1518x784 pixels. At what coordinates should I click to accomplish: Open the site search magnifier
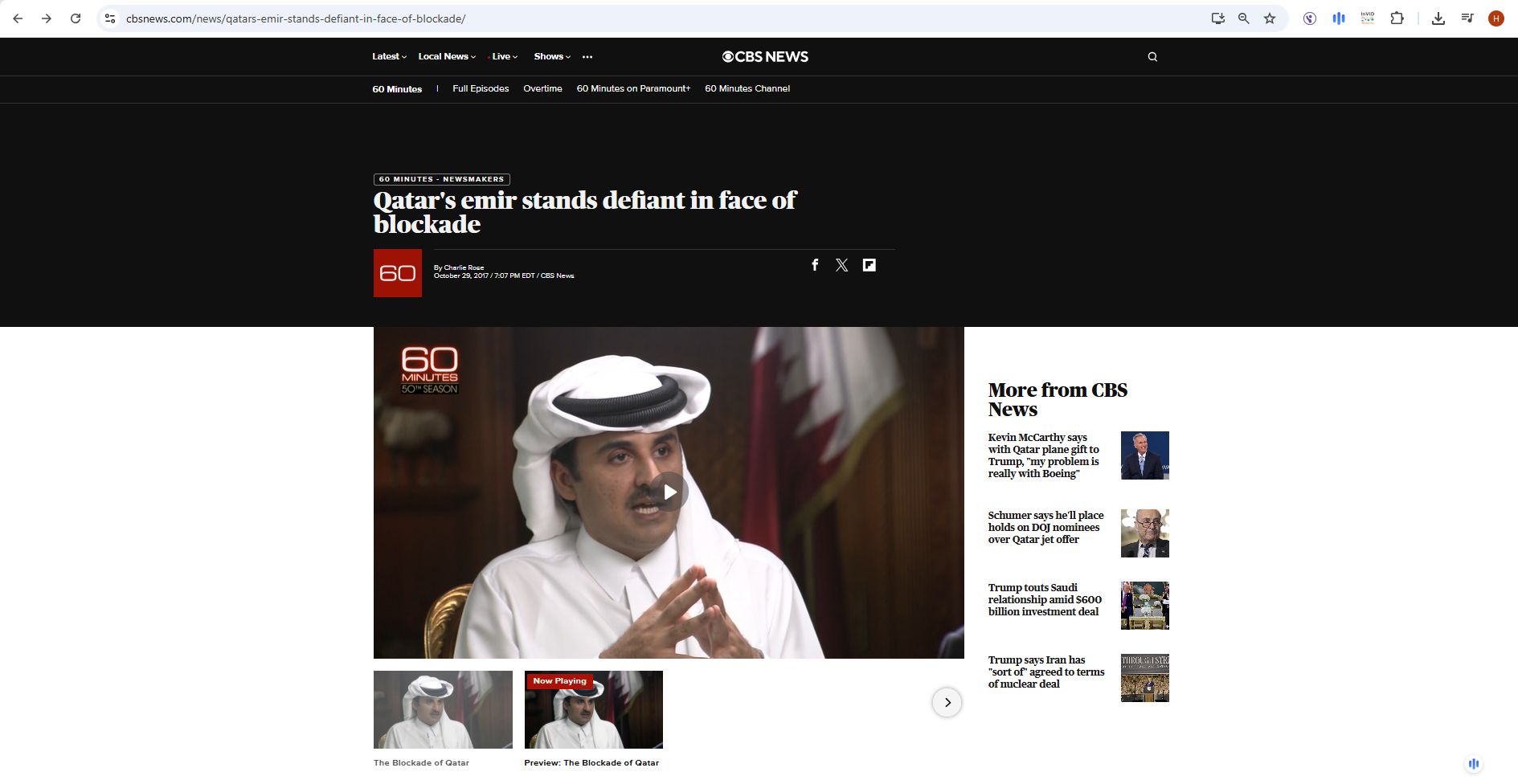click(x=1152, y=57)
